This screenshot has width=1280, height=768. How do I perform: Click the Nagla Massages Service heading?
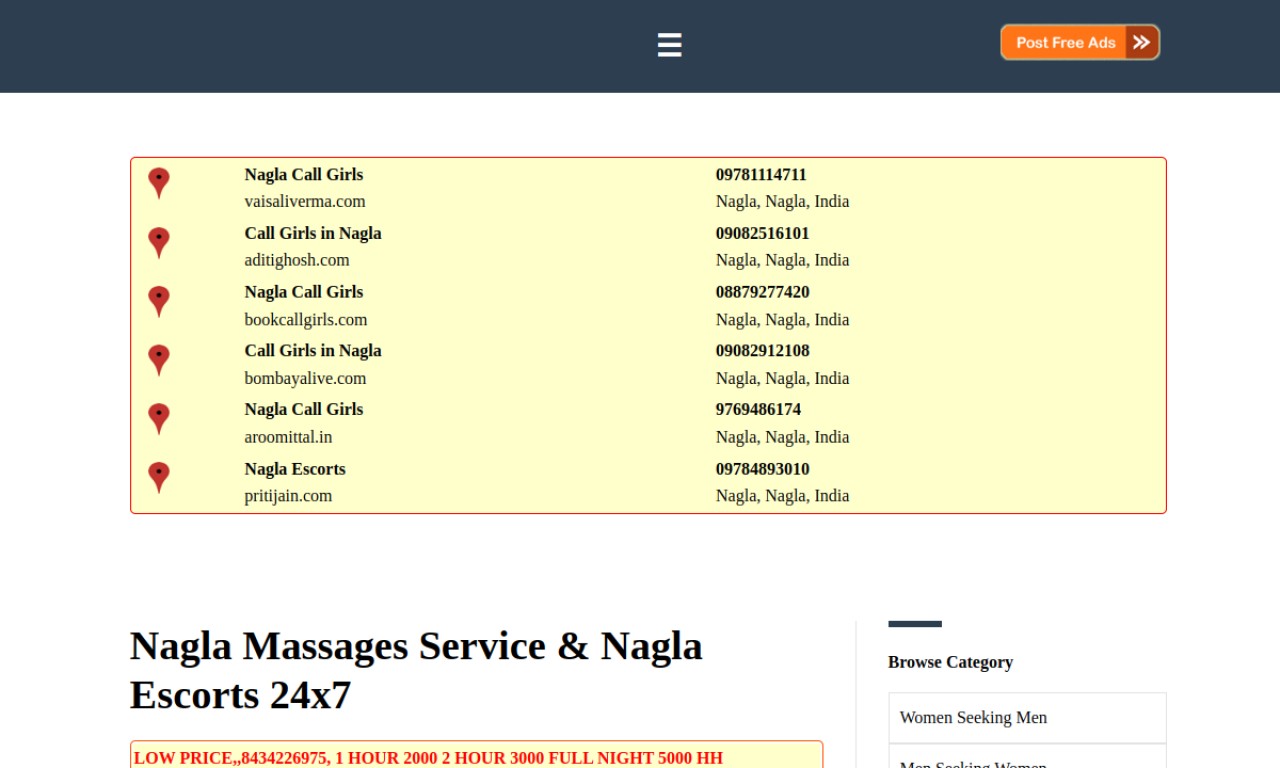pos(416,670)
